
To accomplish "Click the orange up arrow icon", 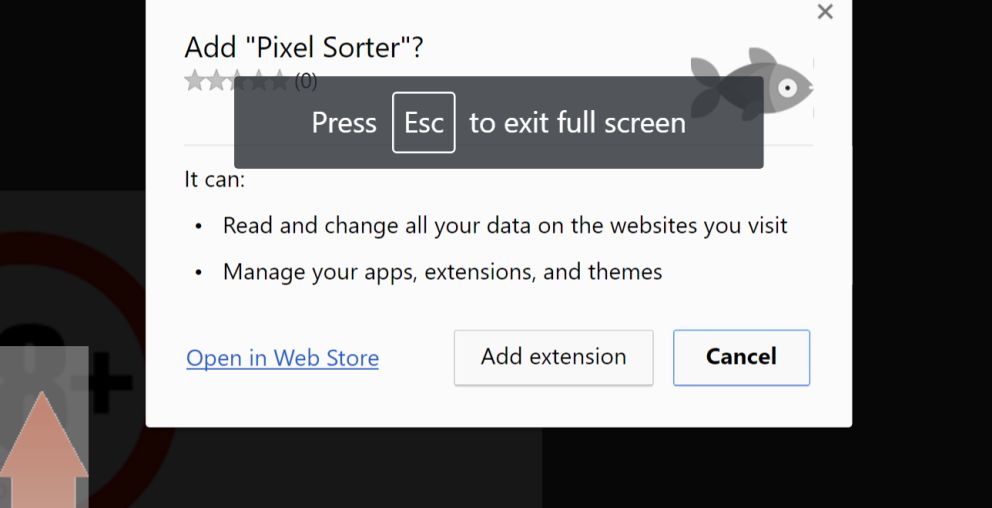I will 44,452.
